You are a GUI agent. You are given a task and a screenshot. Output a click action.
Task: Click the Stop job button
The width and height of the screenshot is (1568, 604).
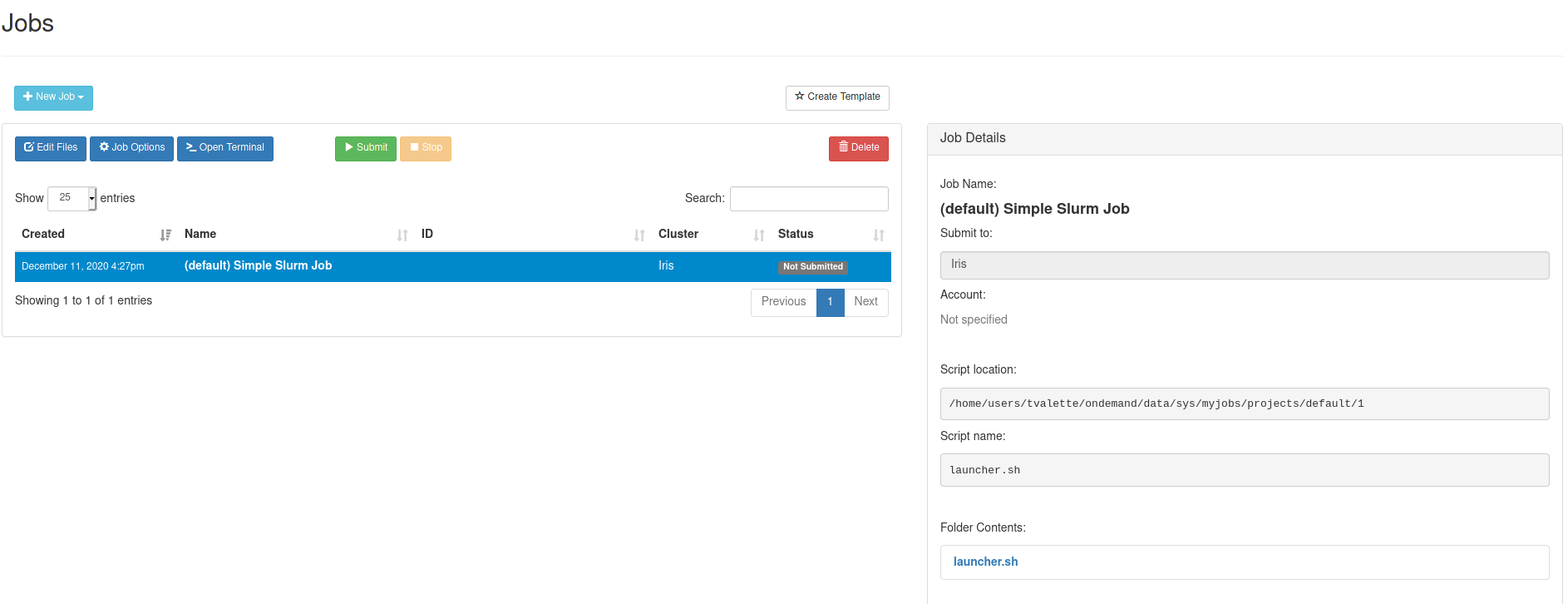click(425, 148)
